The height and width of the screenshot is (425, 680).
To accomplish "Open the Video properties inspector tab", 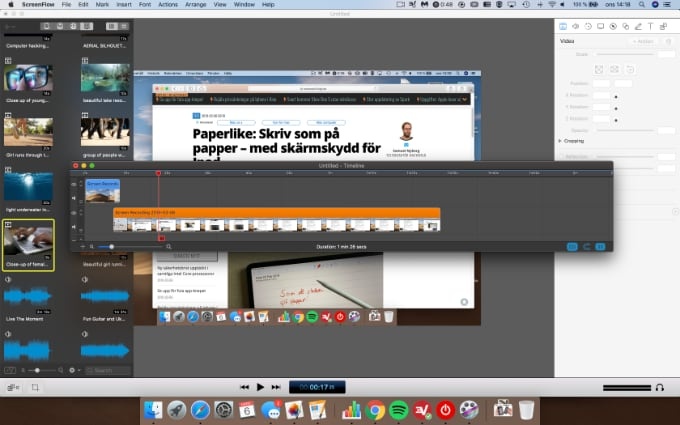I will click(563, 26).
